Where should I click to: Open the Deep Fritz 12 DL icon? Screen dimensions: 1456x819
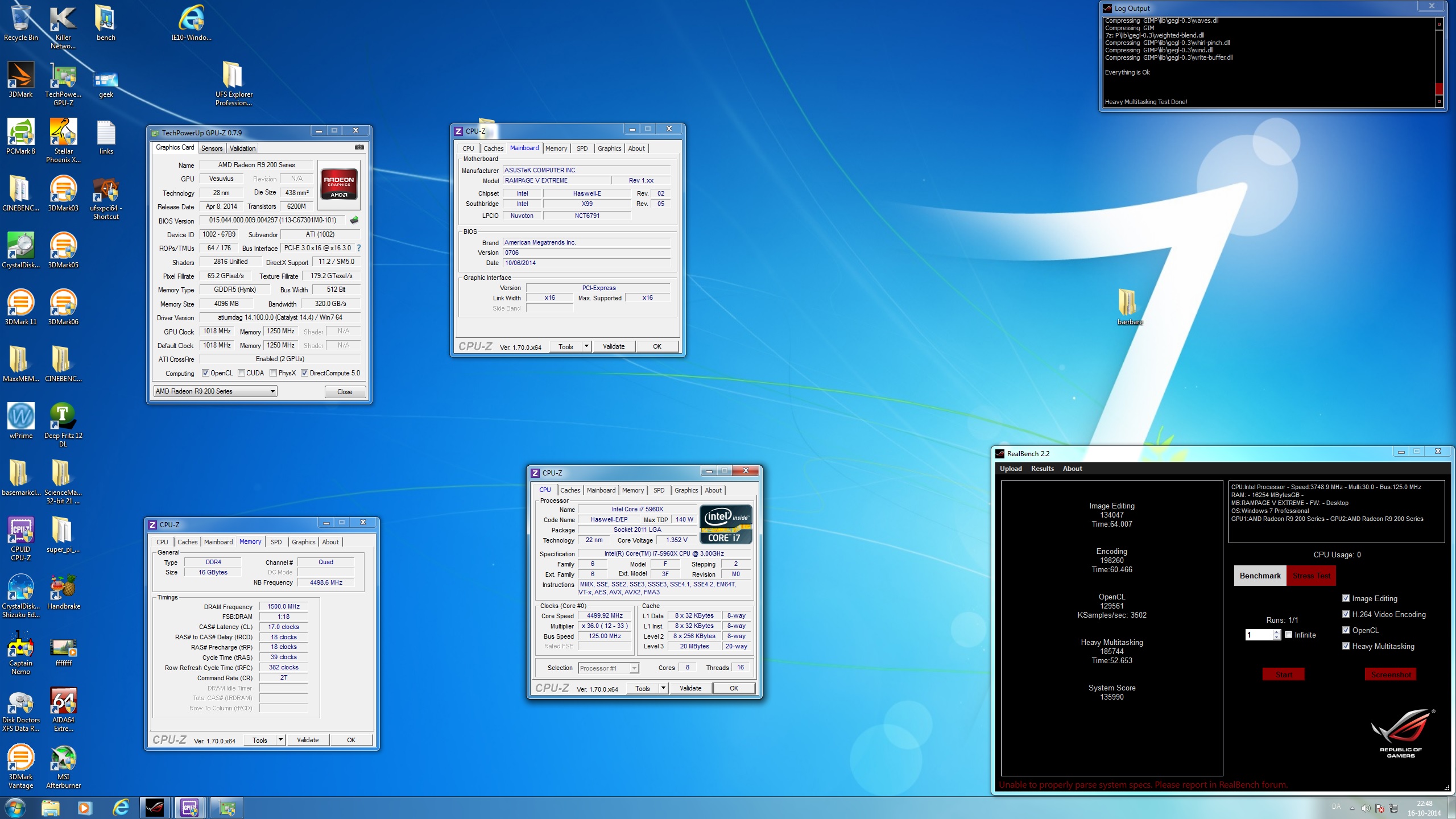coord(63,425)
